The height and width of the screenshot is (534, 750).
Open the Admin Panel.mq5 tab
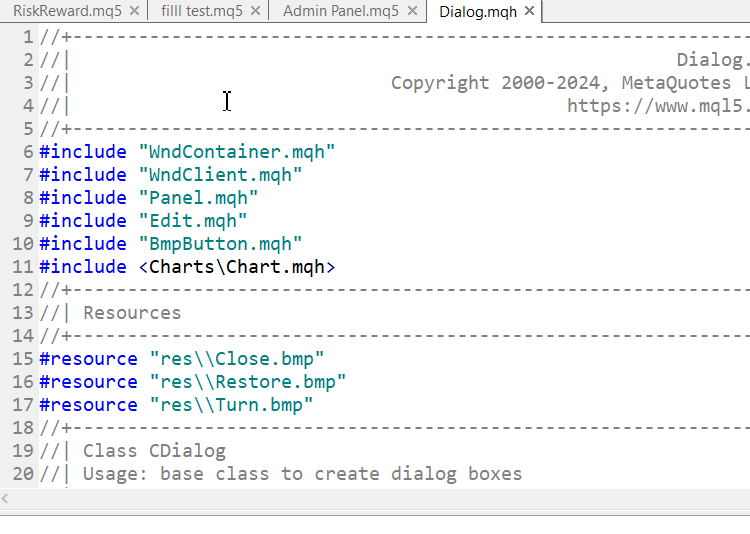[x=341, y=11]
